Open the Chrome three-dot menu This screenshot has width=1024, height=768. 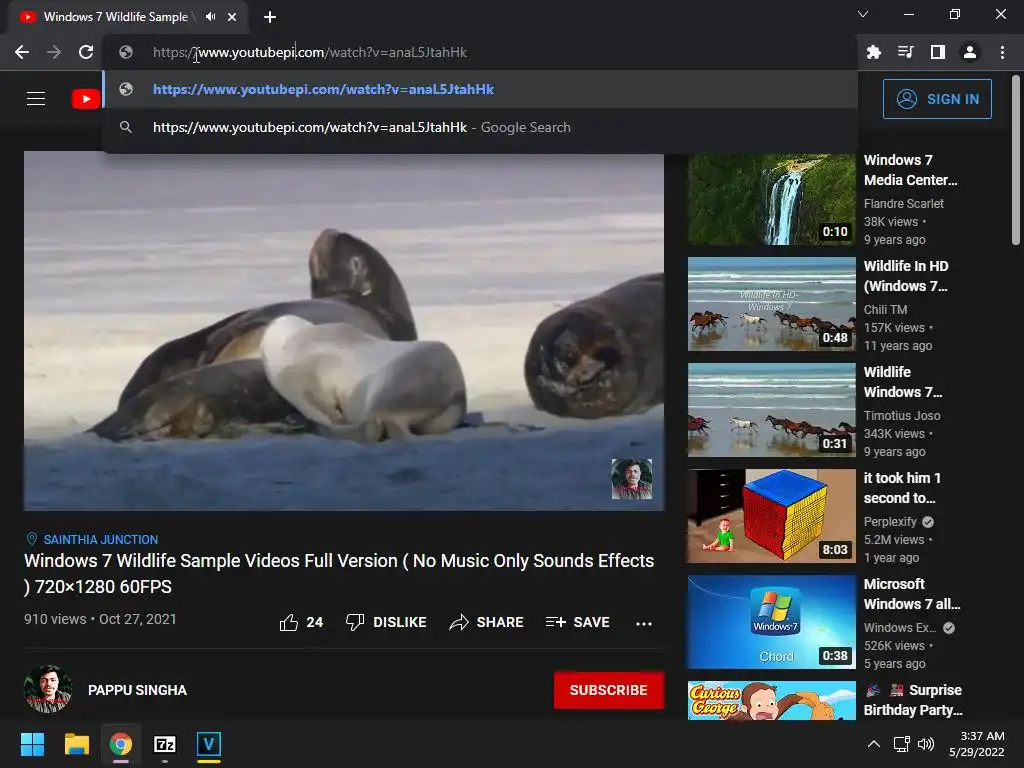1002,52
